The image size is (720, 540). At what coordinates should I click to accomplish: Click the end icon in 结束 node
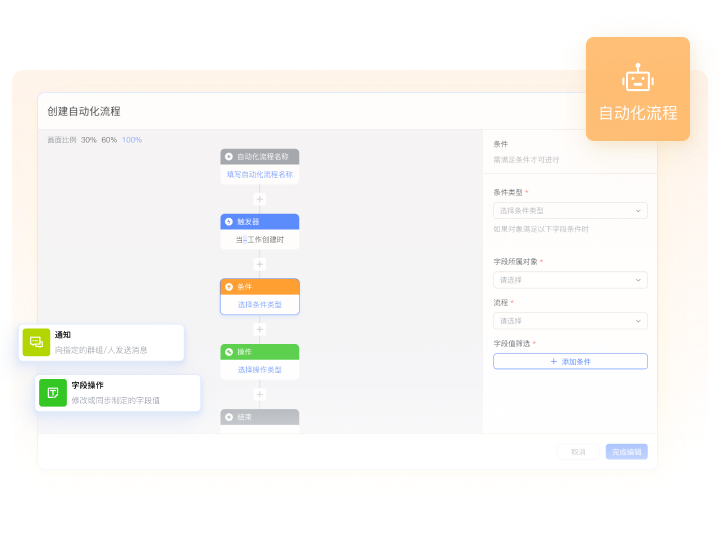coord(229,417)
